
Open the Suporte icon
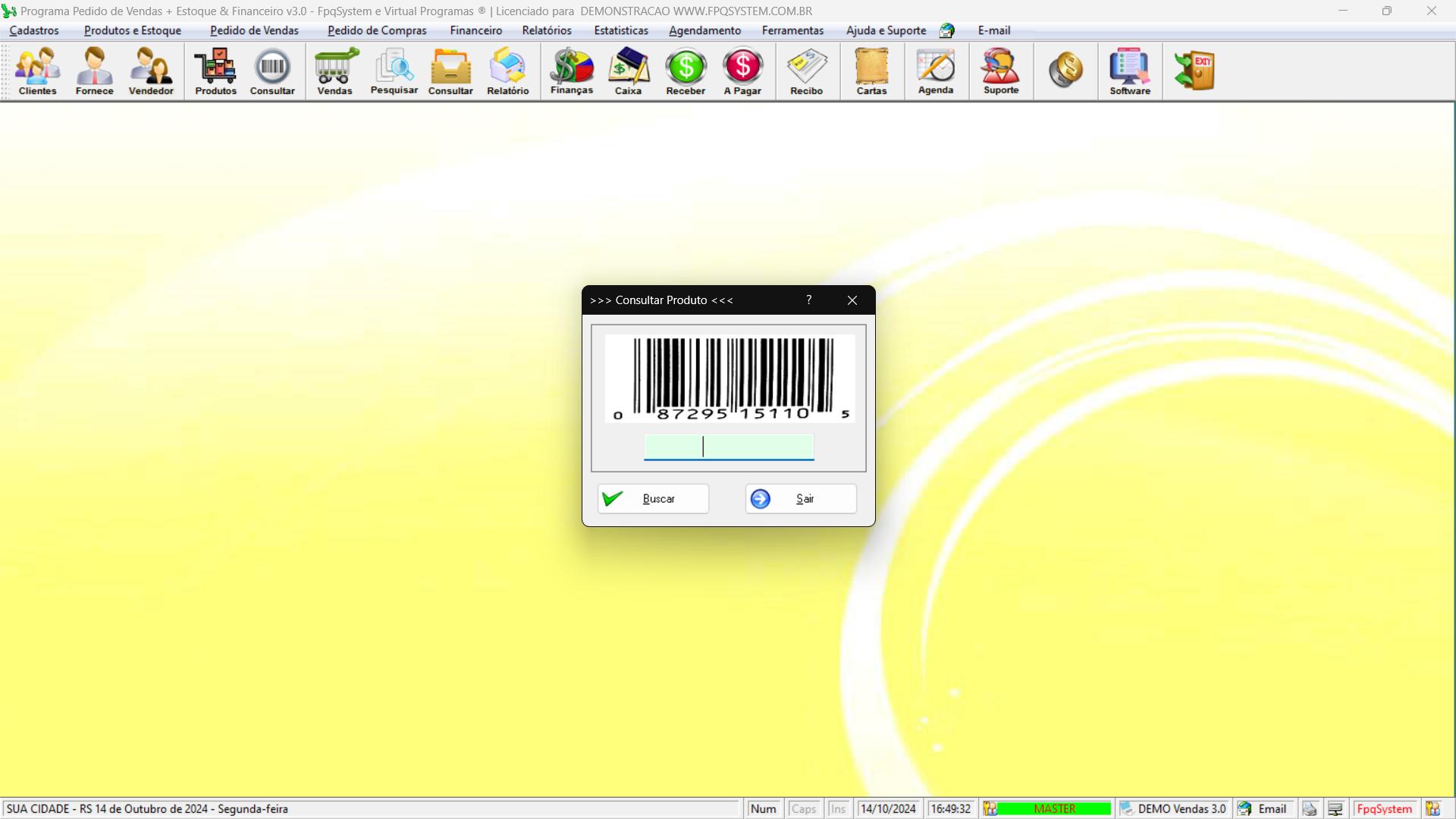tap(1000, 71)
